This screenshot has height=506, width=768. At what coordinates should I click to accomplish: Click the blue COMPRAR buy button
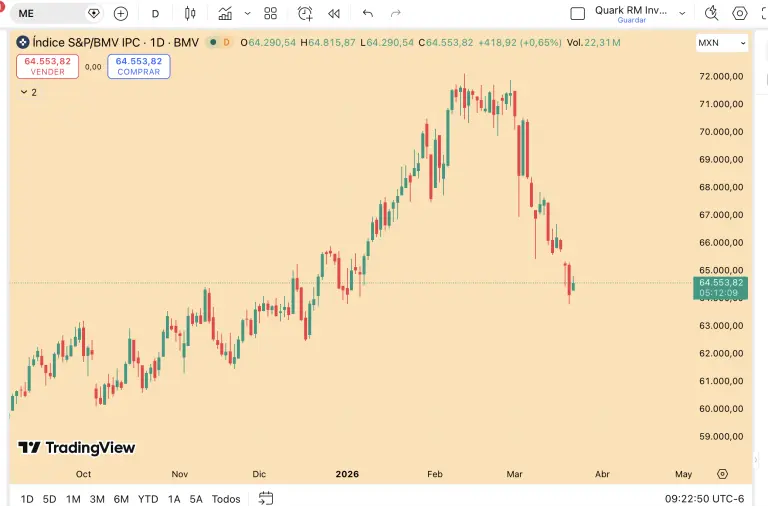pyautogui.click(x=138, y=66)
